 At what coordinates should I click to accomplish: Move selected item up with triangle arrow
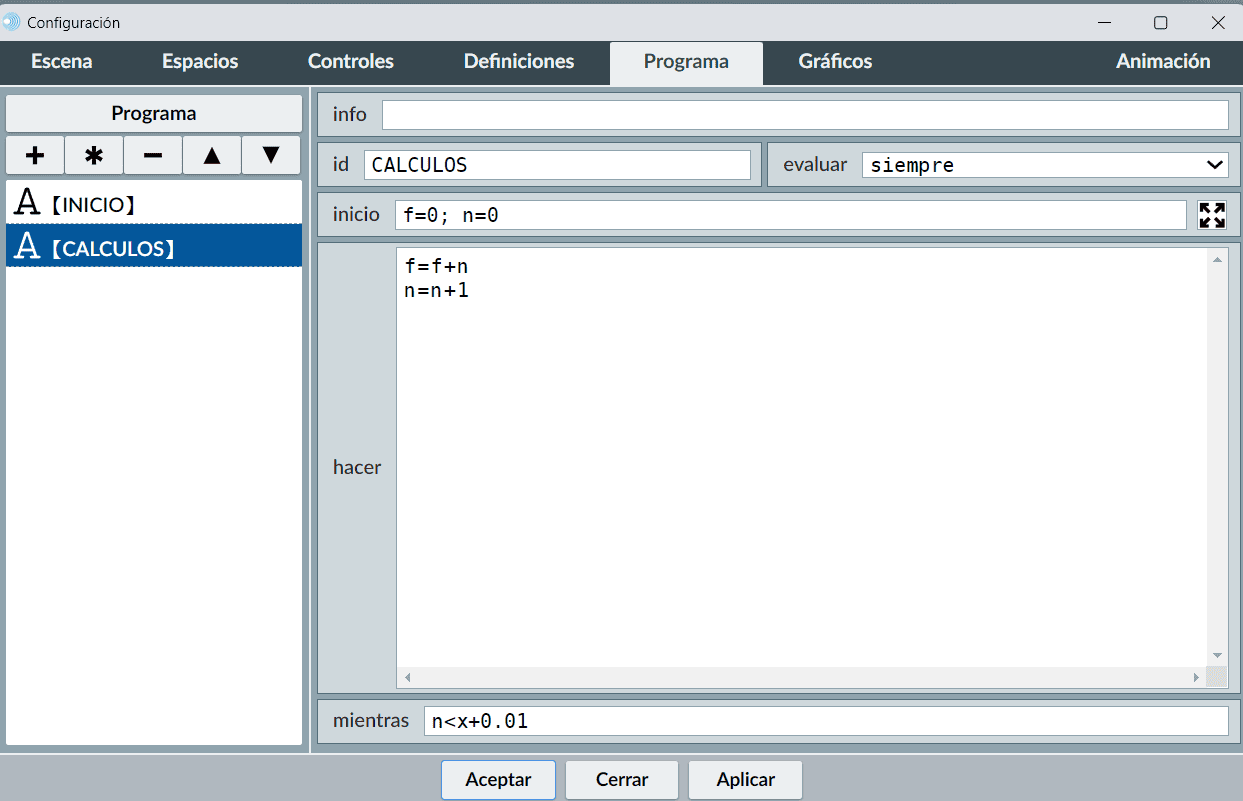point(212,156)
